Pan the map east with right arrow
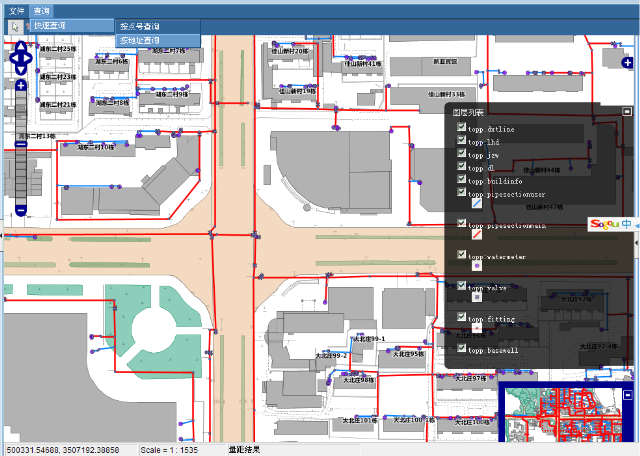This screenshot has height=456, width=640. (x=28, y=58)
